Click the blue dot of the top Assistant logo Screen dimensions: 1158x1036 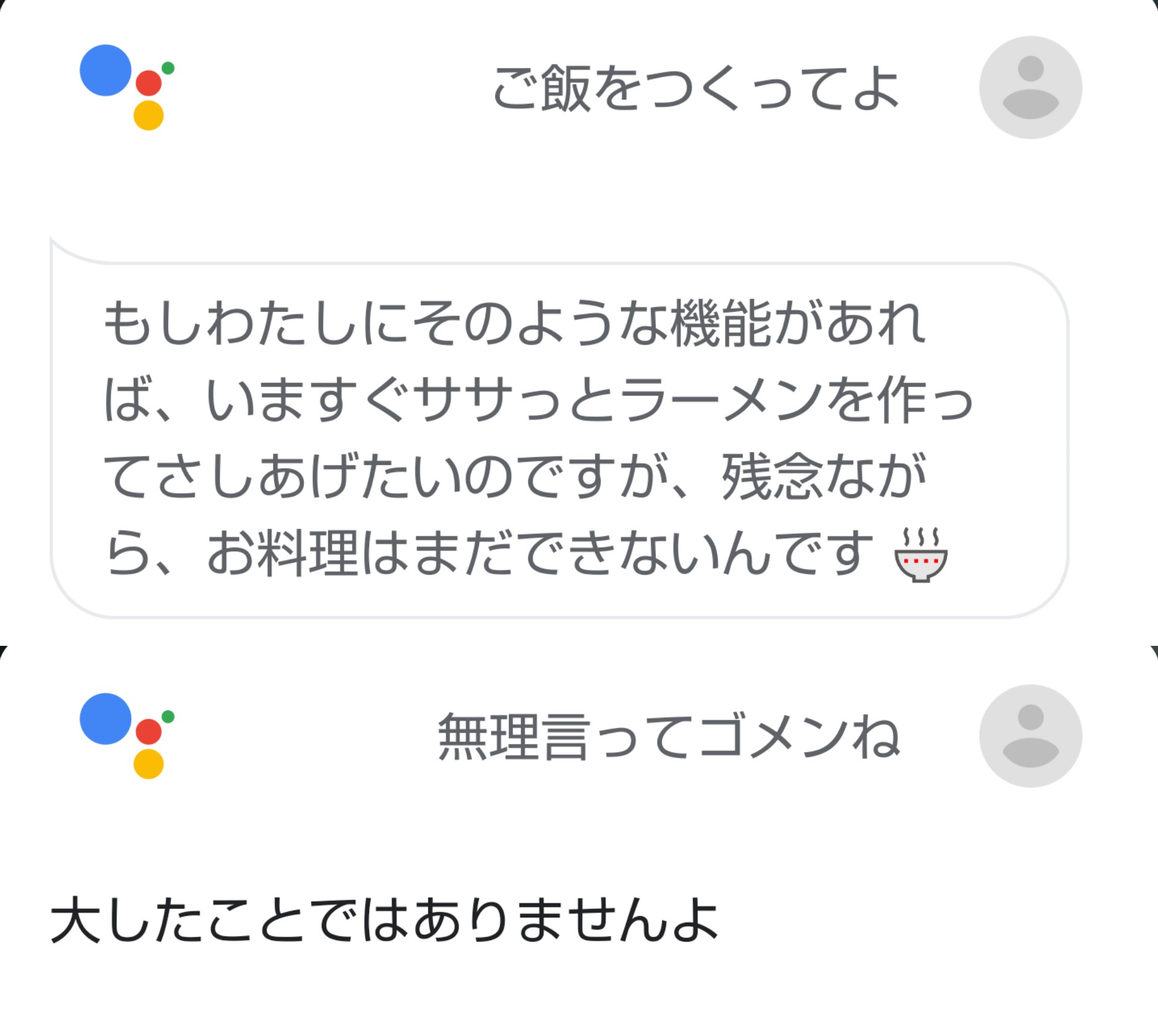[x=106, y=70]
